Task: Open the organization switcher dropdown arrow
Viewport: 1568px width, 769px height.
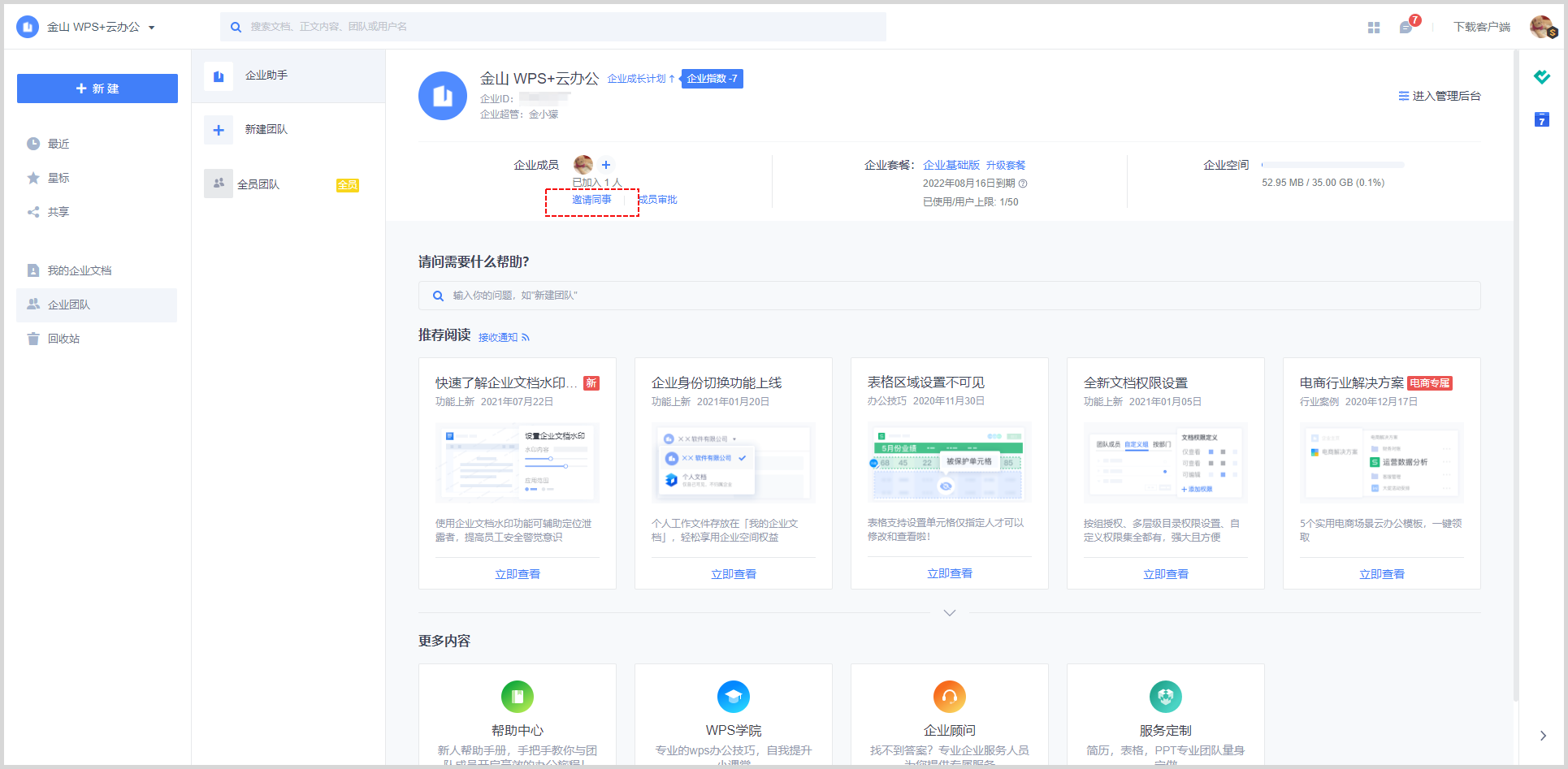Action: 151,28
